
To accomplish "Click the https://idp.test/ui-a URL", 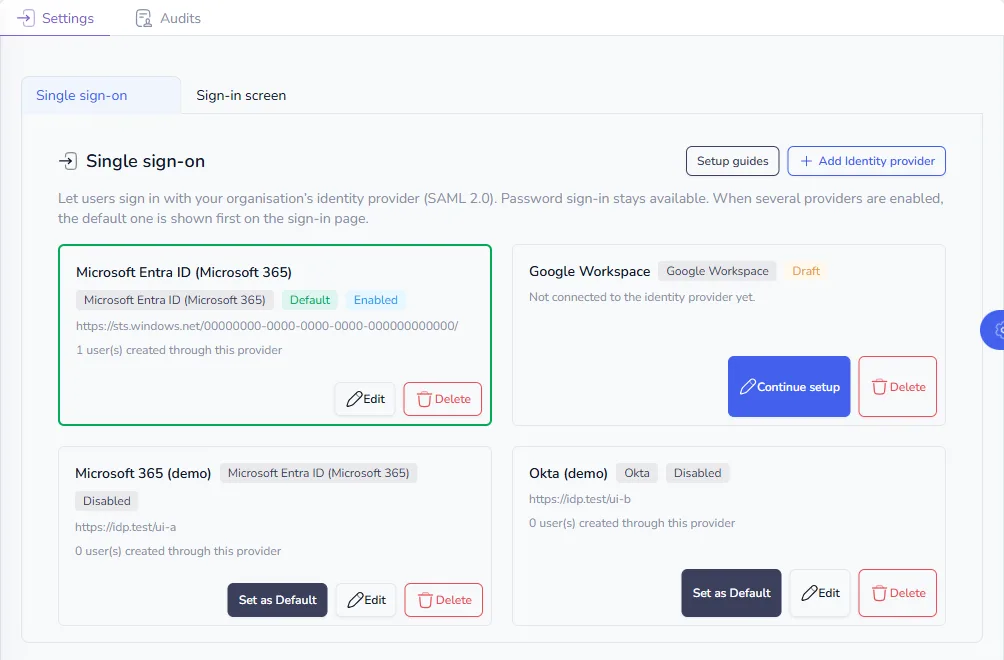I will tap(126, 527).
